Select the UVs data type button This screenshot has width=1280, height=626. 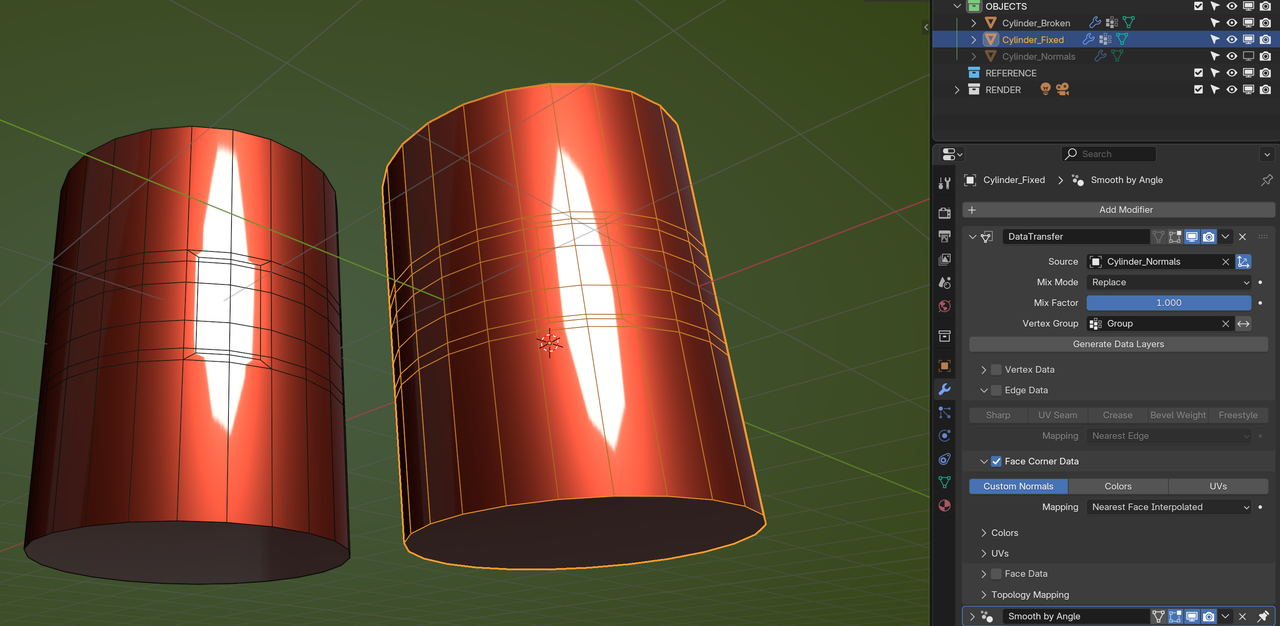coord(1218,487)
